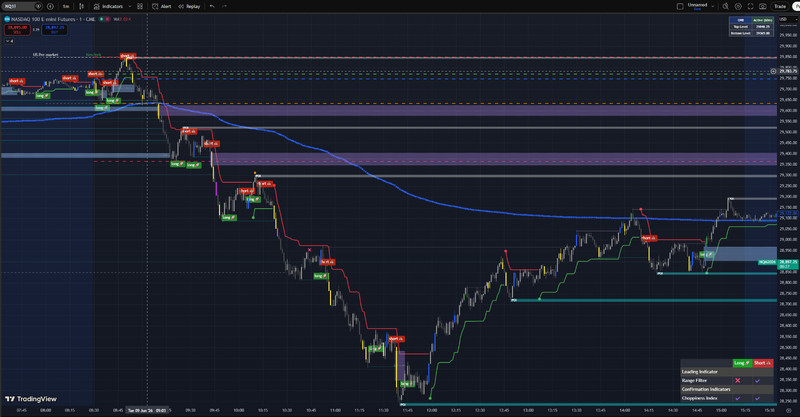Screen dimensions: 800x417
Task: Click the TradingView logo
Action: point(31,399)
